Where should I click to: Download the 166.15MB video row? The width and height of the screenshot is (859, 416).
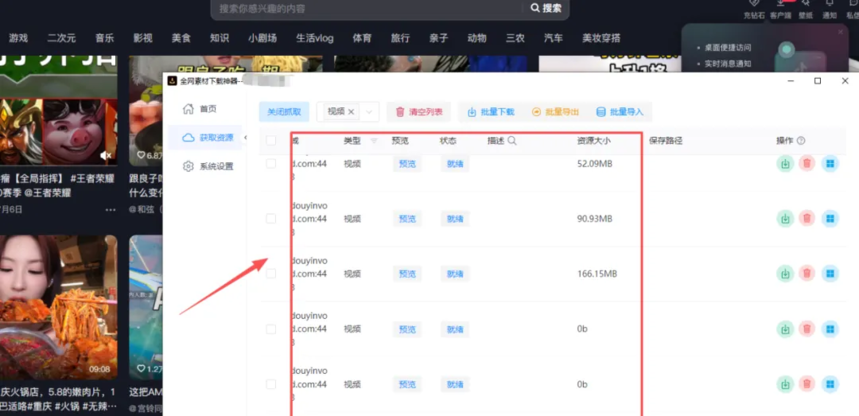[786, 273]
